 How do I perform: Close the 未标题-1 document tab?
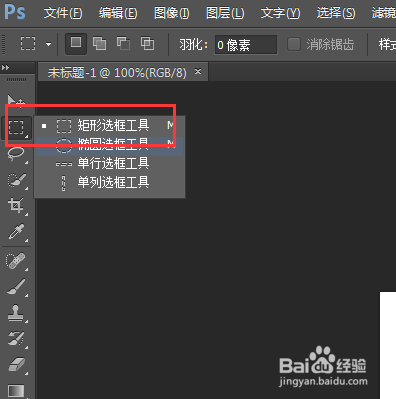pos(198,71)
